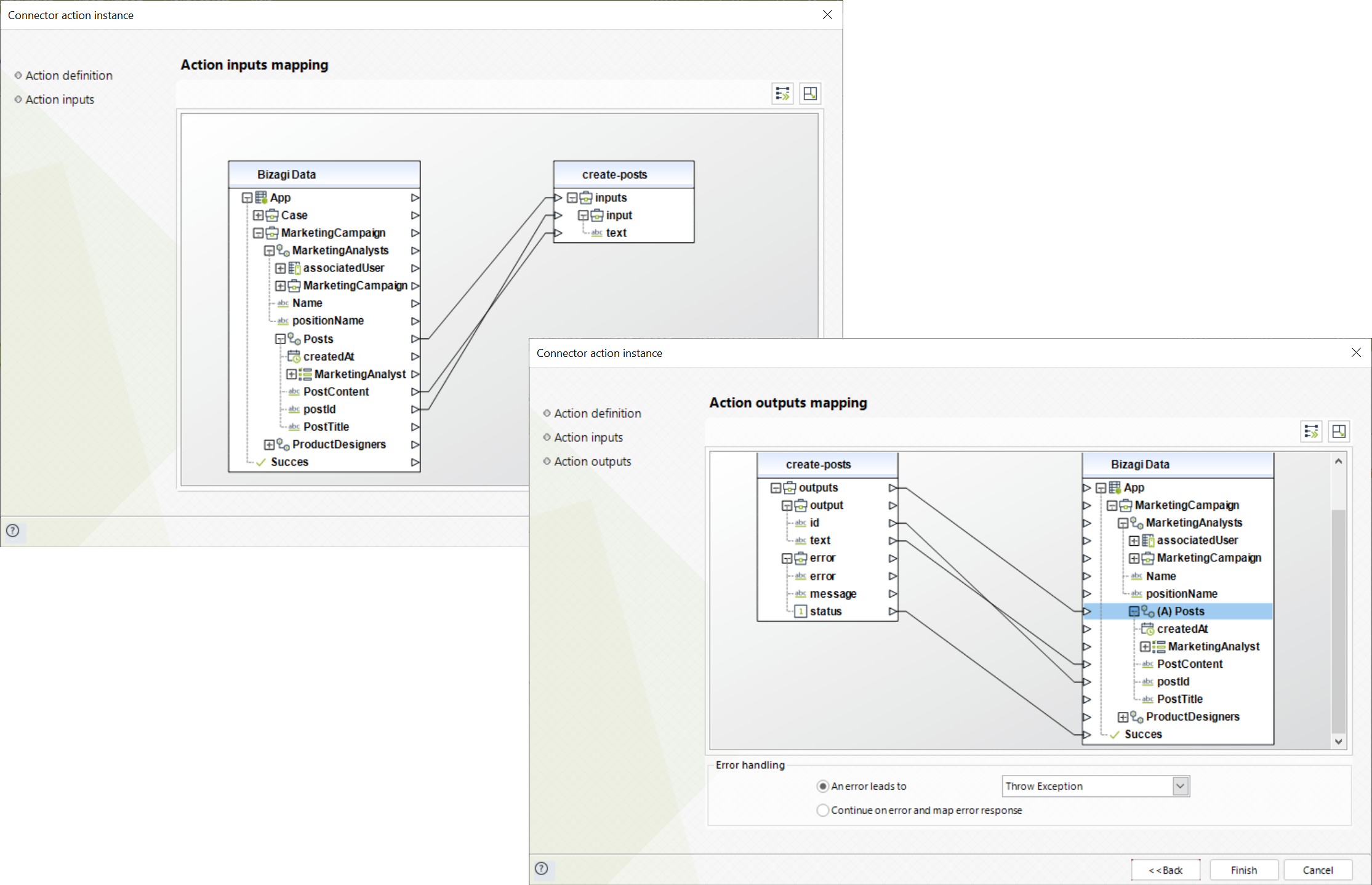Click Bizagi Data header in inputs mapping
The width and height of the screenshot is (1372, 885).
(x=324, y=174)
